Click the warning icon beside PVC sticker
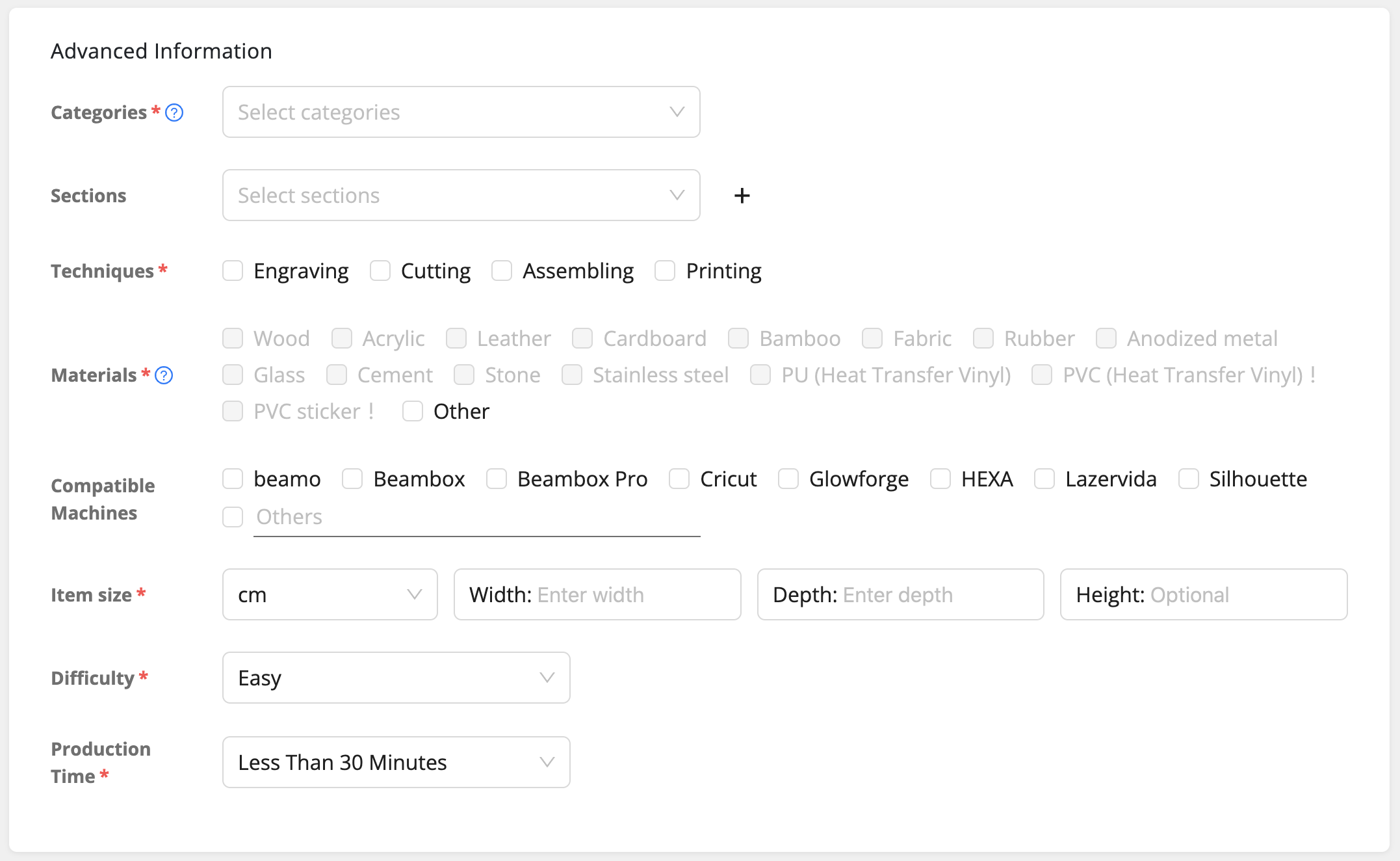Viewport: 1400px width, 861px height. coord(371,411)
